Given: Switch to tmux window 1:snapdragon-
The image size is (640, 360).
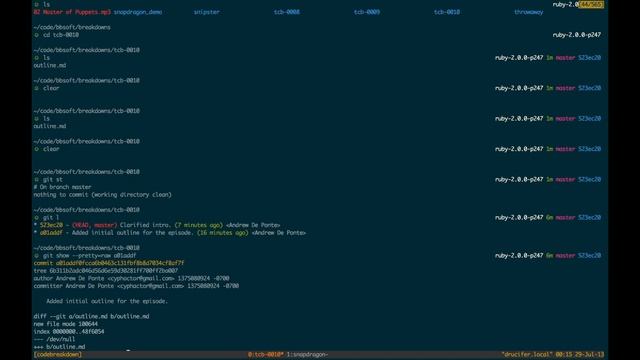Looking at the screenshot, I should click(x=307, y=354).
